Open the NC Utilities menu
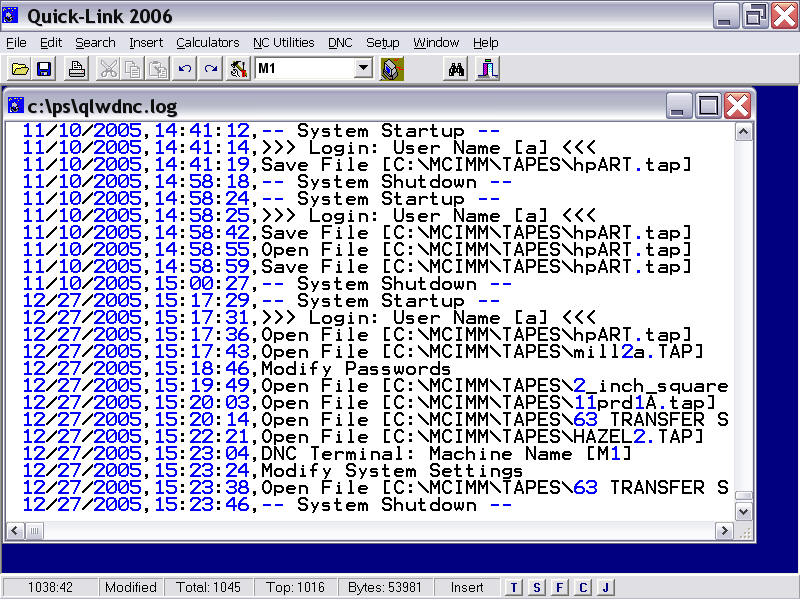Viewport: 800px width, 600px height. (x=284, y=43)
